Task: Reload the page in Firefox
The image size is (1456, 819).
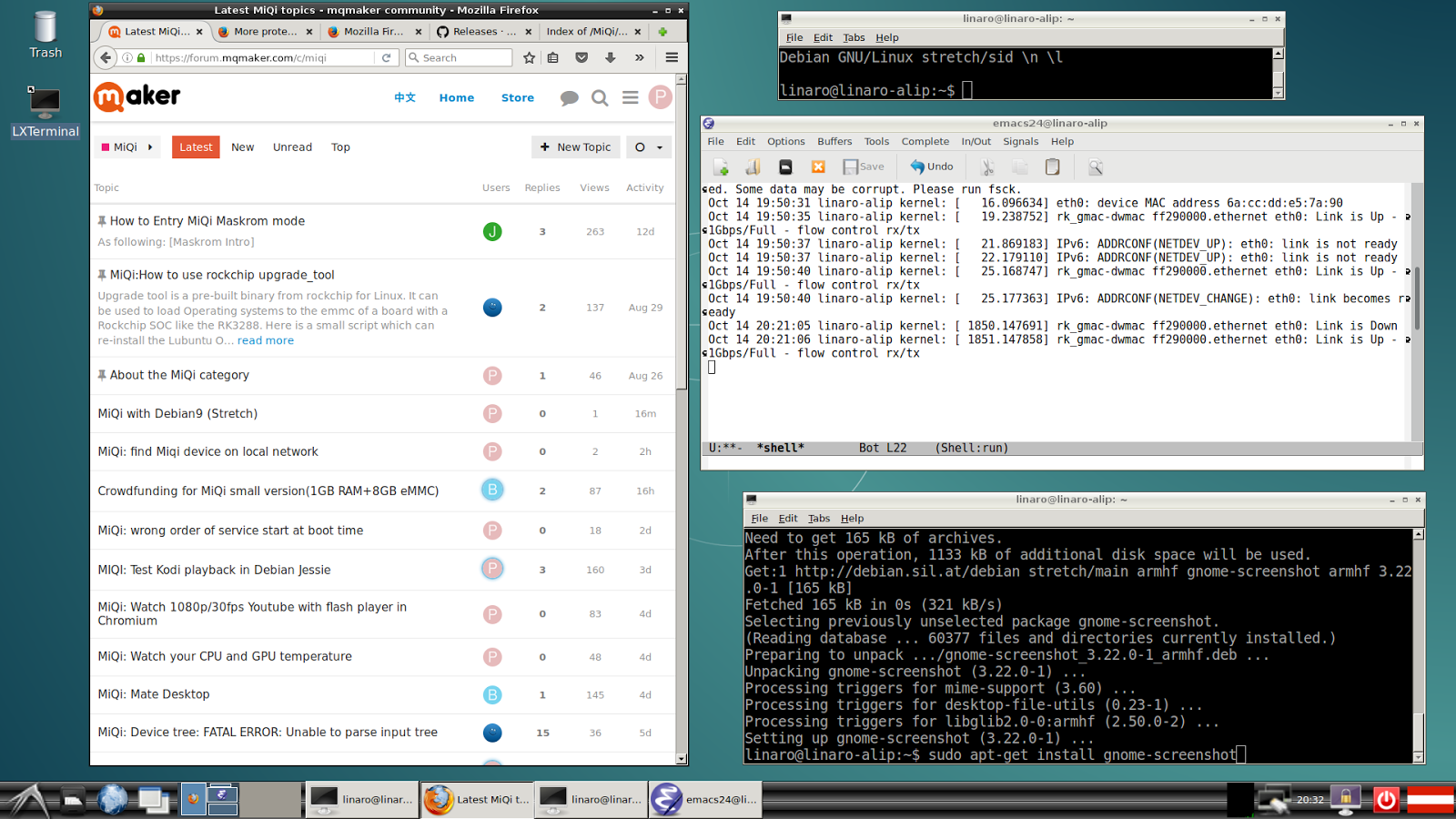Action: [386, 57]
